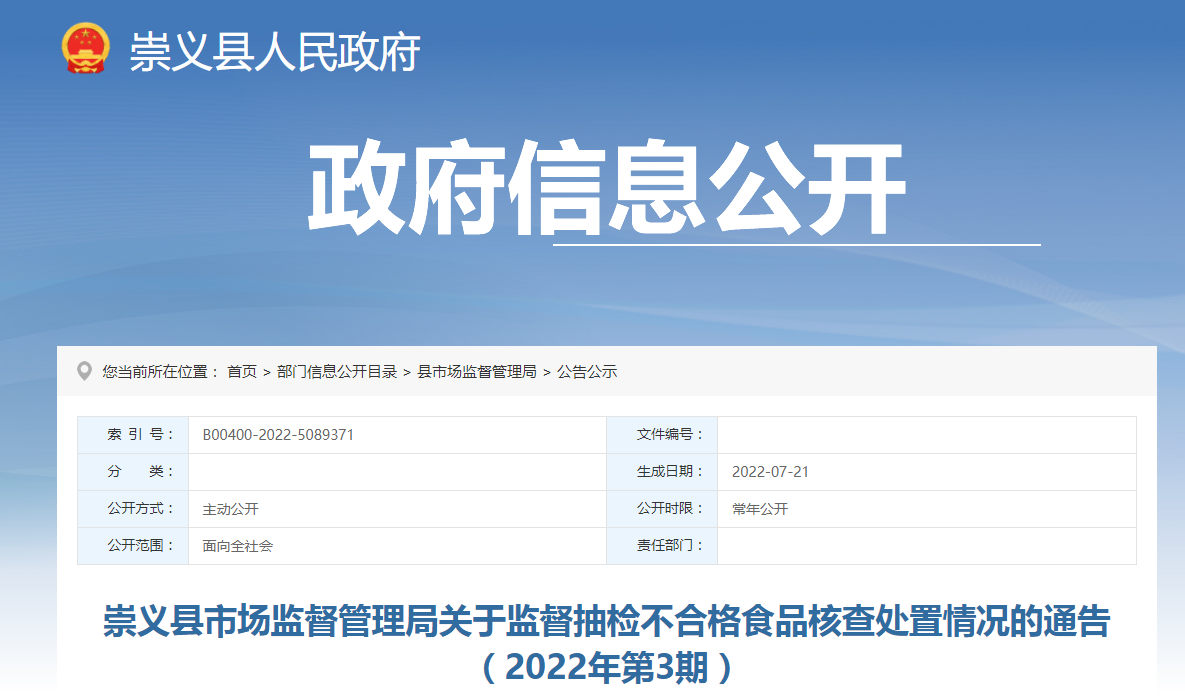Click the 常年公开 value cell
The image size is (1185, 698).
(x=927, y=509)
